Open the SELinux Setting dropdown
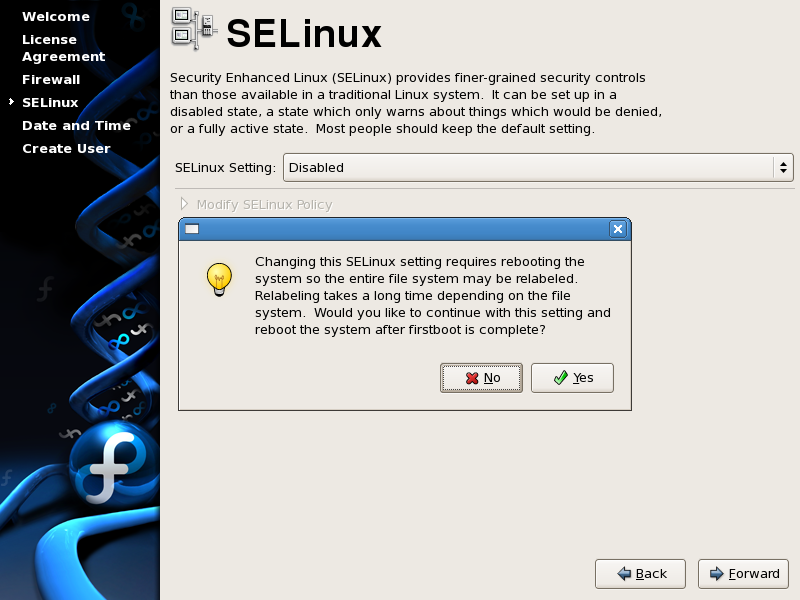Viewport: 800px width, 600px height. (x=538, y=167)
